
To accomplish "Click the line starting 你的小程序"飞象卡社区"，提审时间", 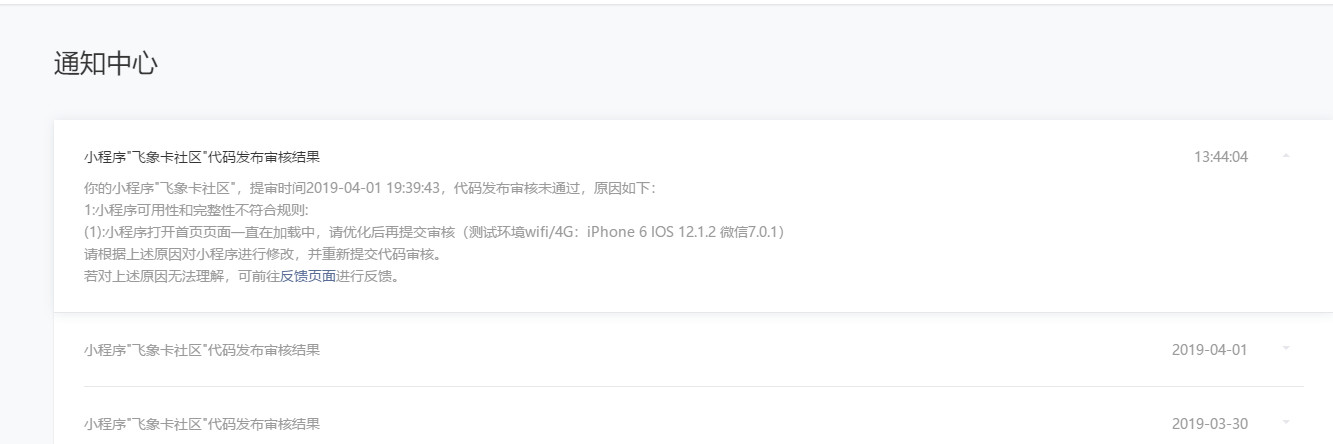I will [370, 188].
